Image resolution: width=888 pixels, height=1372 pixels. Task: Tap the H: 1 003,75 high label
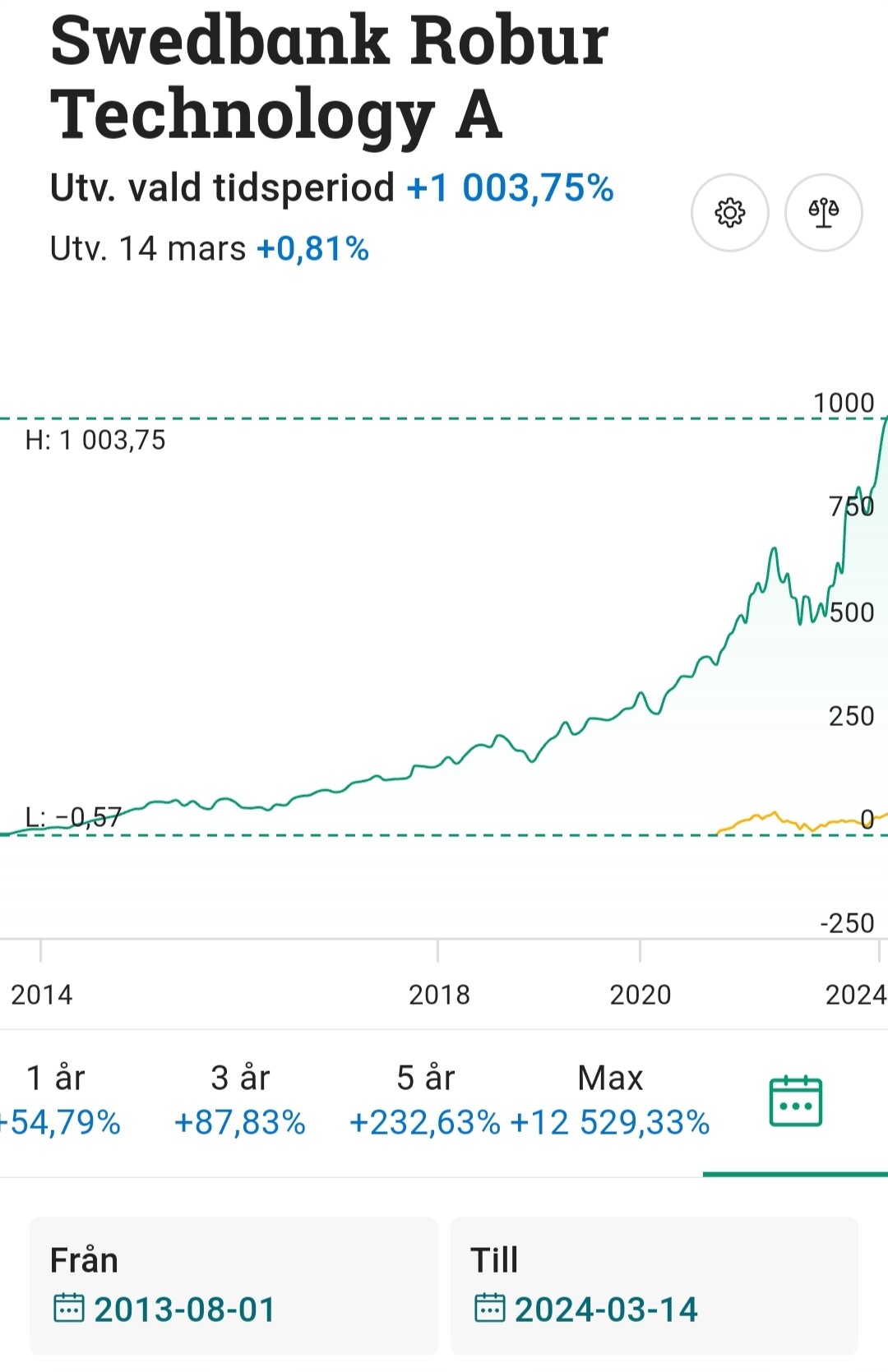[95, 441]
